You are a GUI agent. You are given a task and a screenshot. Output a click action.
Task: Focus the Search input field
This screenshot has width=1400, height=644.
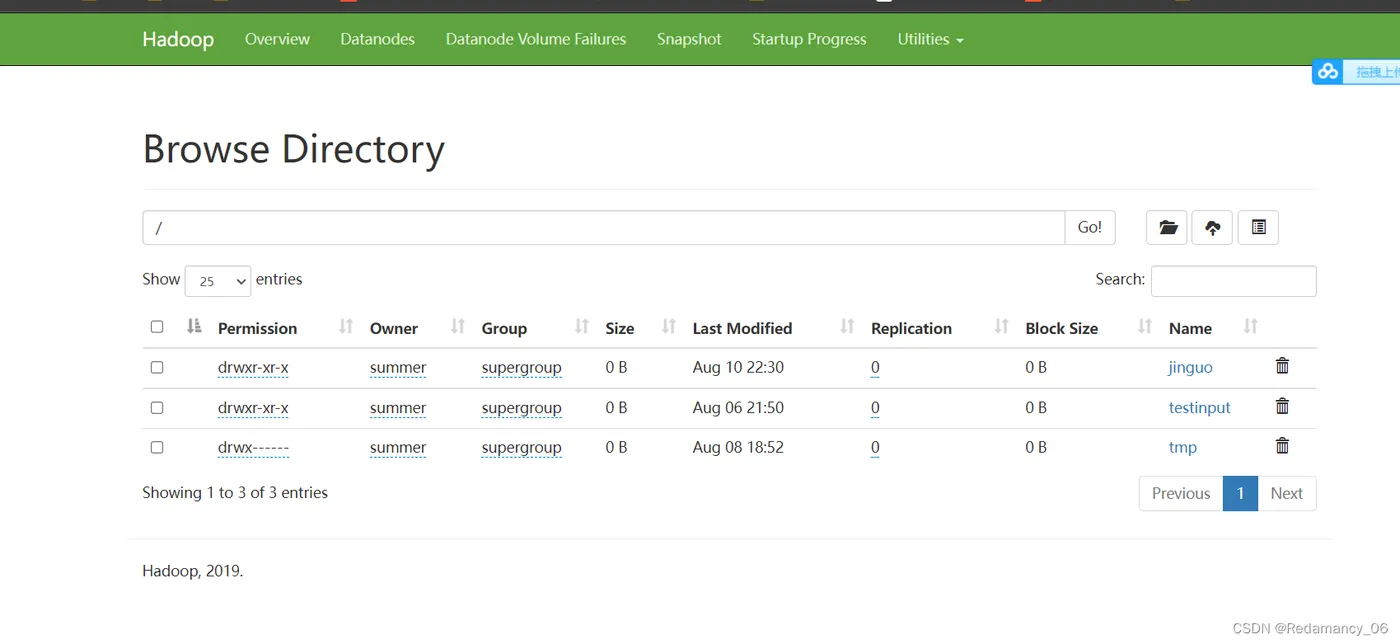click(x=1233, y=281)
